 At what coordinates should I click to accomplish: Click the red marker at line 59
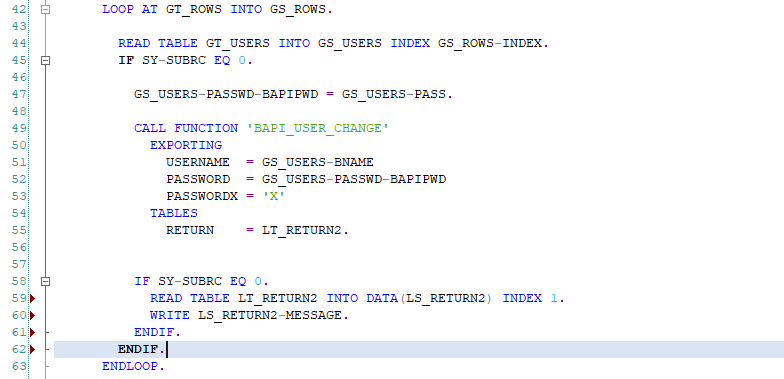point(33,298)
